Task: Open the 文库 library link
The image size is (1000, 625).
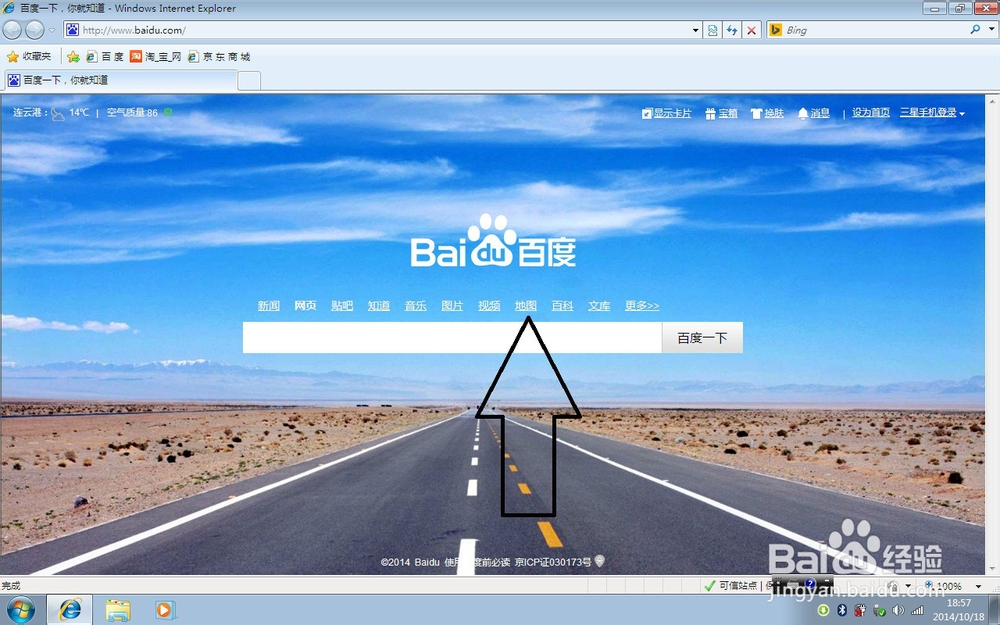Action: point(599,305)
